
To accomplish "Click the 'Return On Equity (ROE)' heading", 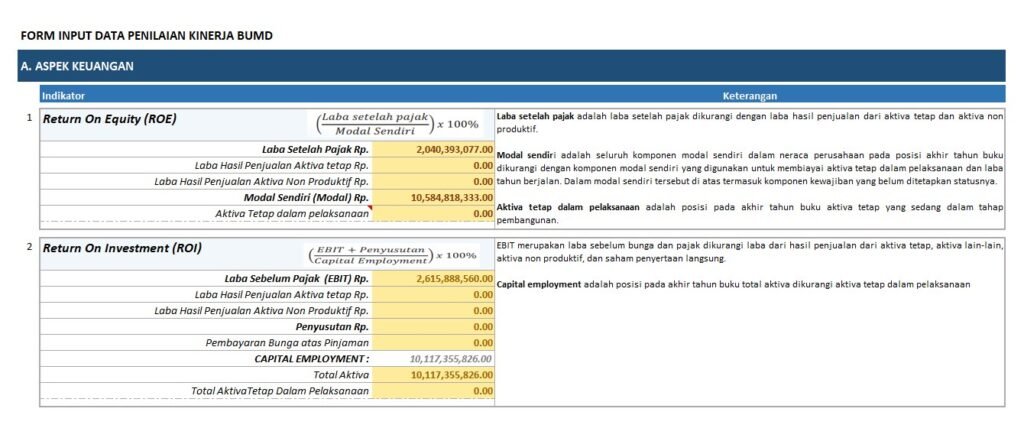I will coord(110,119).
